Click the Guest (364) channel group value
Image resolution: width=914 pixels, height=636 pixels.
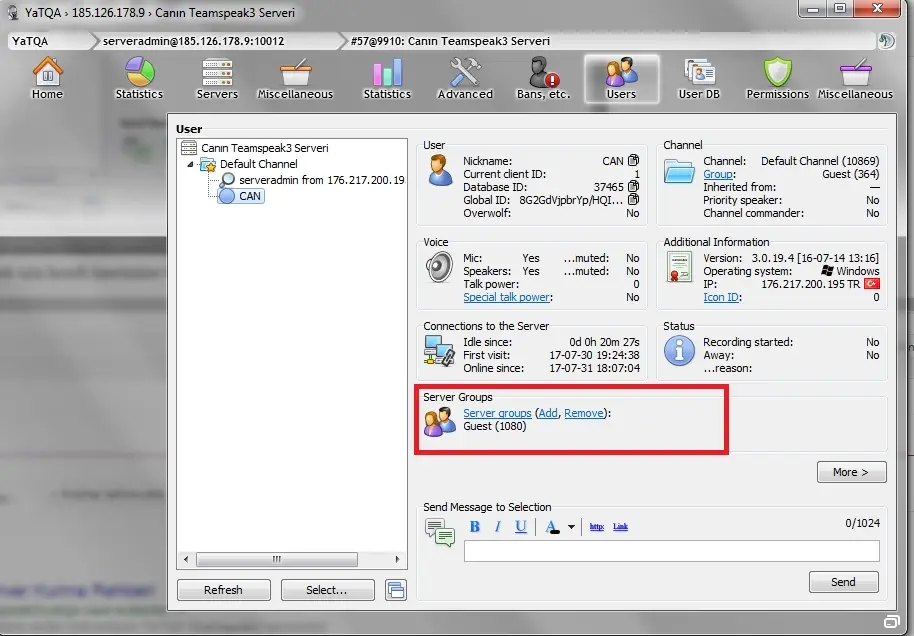[x=850, y=174]
